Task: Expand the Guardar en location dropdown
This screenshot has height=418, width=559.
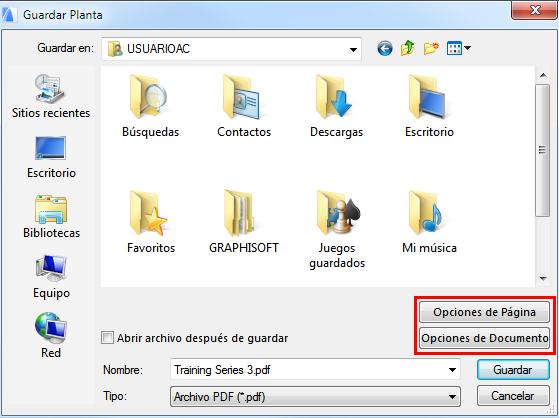Action: (353, 49)
